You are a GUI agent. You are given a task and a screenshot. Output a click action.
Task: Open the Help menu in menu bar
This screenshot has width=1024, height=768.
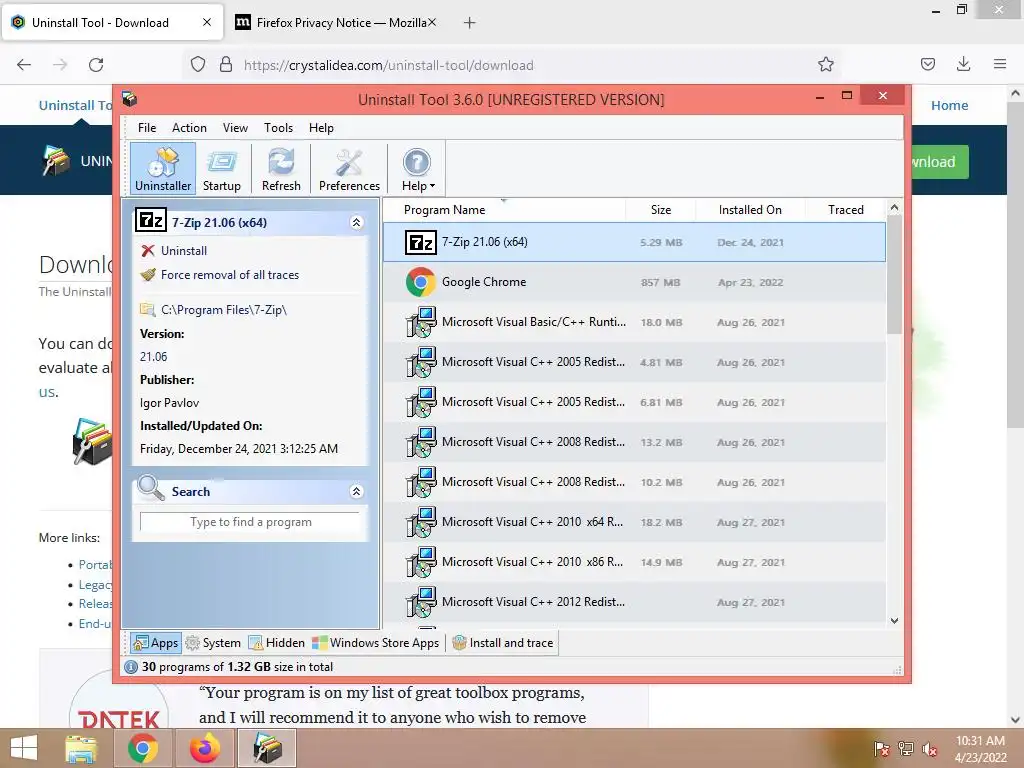(x=321, y=128)
